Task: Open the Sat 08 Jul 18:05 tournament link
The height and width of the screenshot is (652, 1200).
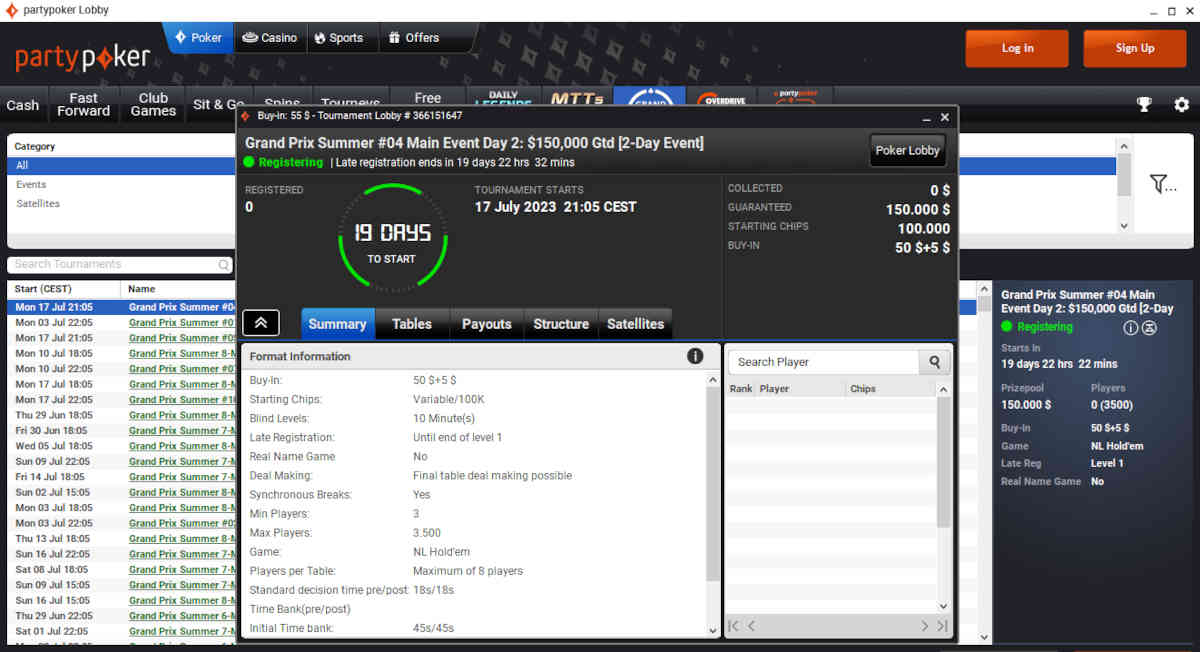Action: coord(181,570)
